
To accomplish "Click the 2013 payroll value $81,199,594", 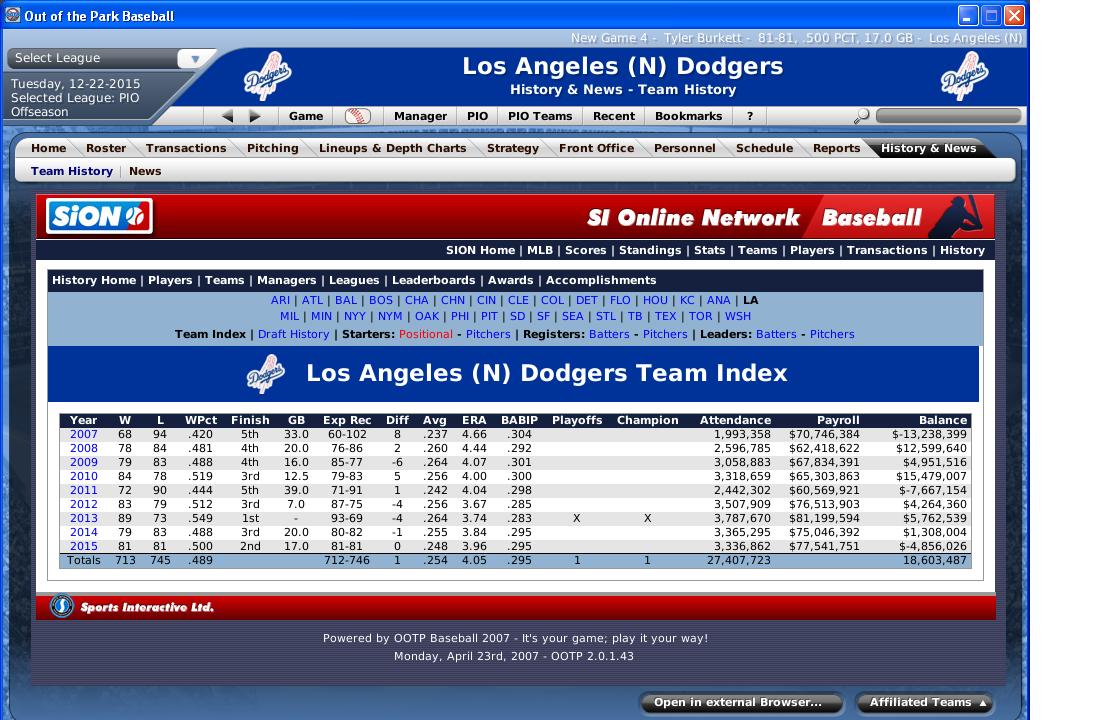I will click(824, 519).
